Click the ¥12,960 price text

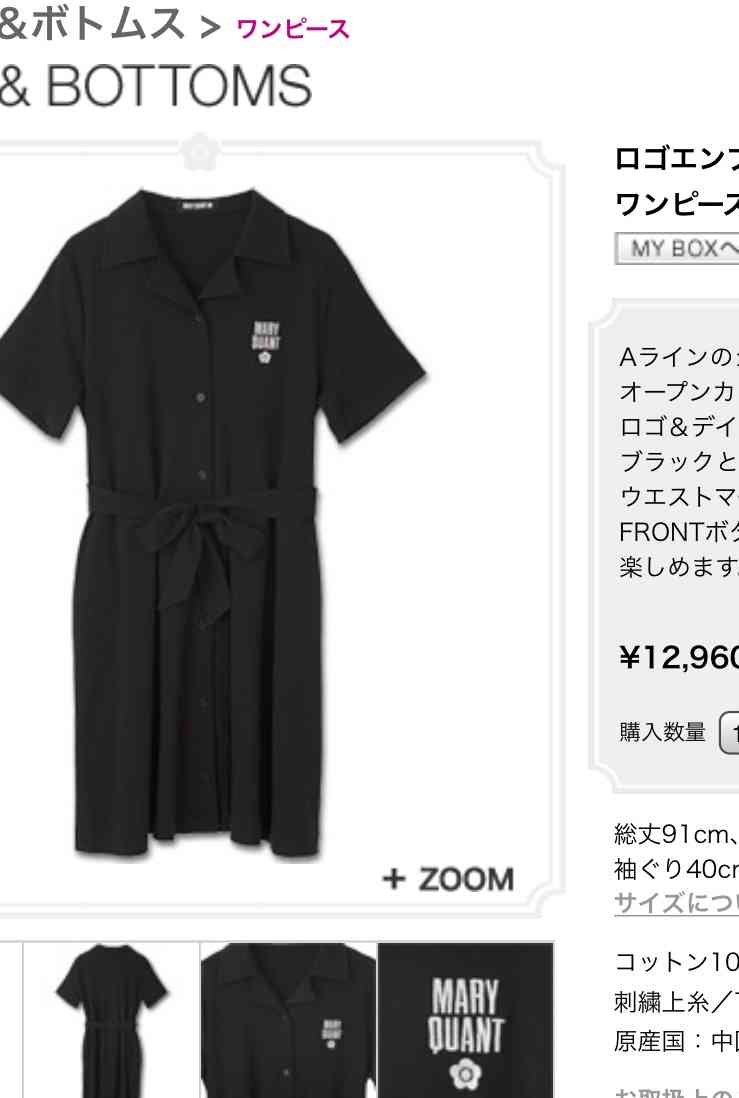(678, 657)
